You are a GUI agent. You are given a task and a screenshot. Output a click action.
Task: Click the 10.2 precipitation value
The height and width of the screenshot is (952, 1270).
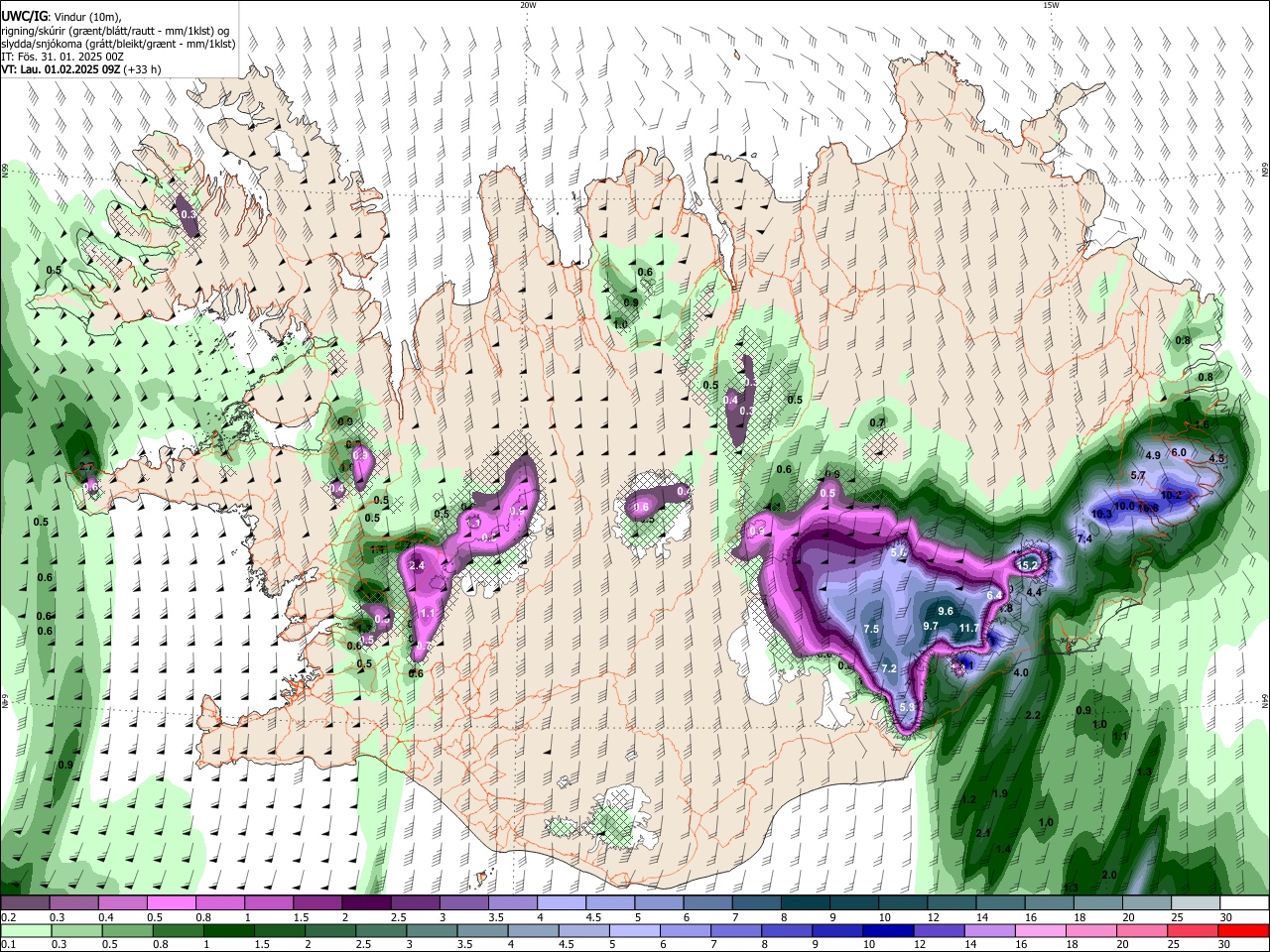pyautogui.click(x=1171, y=495)
